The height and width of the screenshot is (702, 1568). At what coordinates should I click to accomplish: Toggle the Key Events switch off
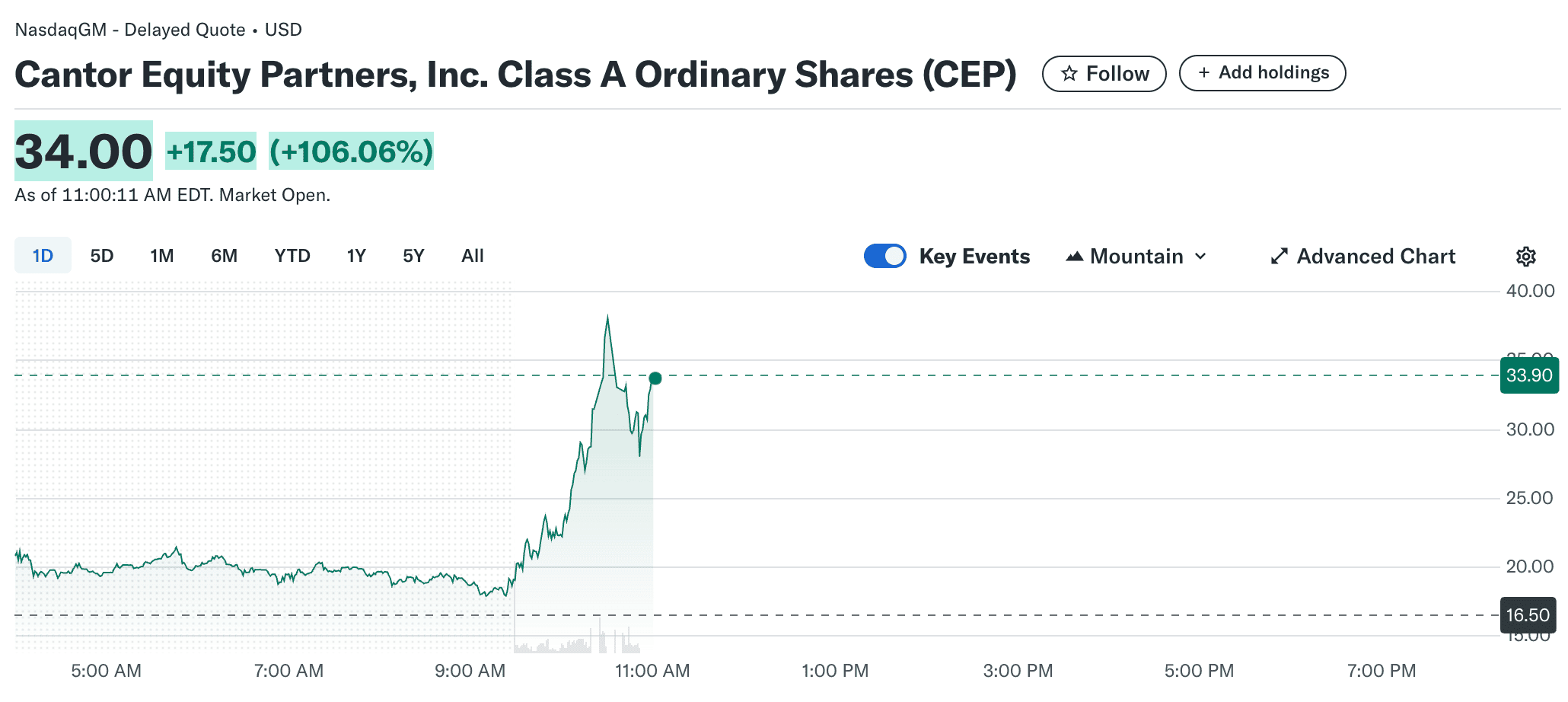(x=885, y=256)
